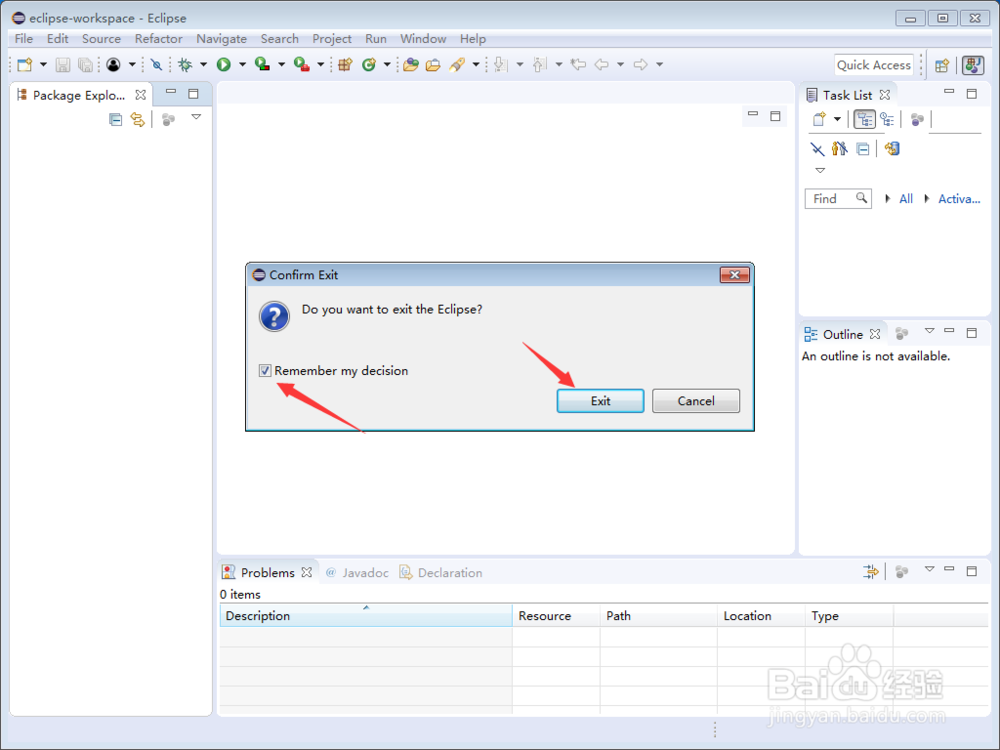Click the All working set link
The height and width of the screenshot is (750, 1000).
tap(906, 199)
